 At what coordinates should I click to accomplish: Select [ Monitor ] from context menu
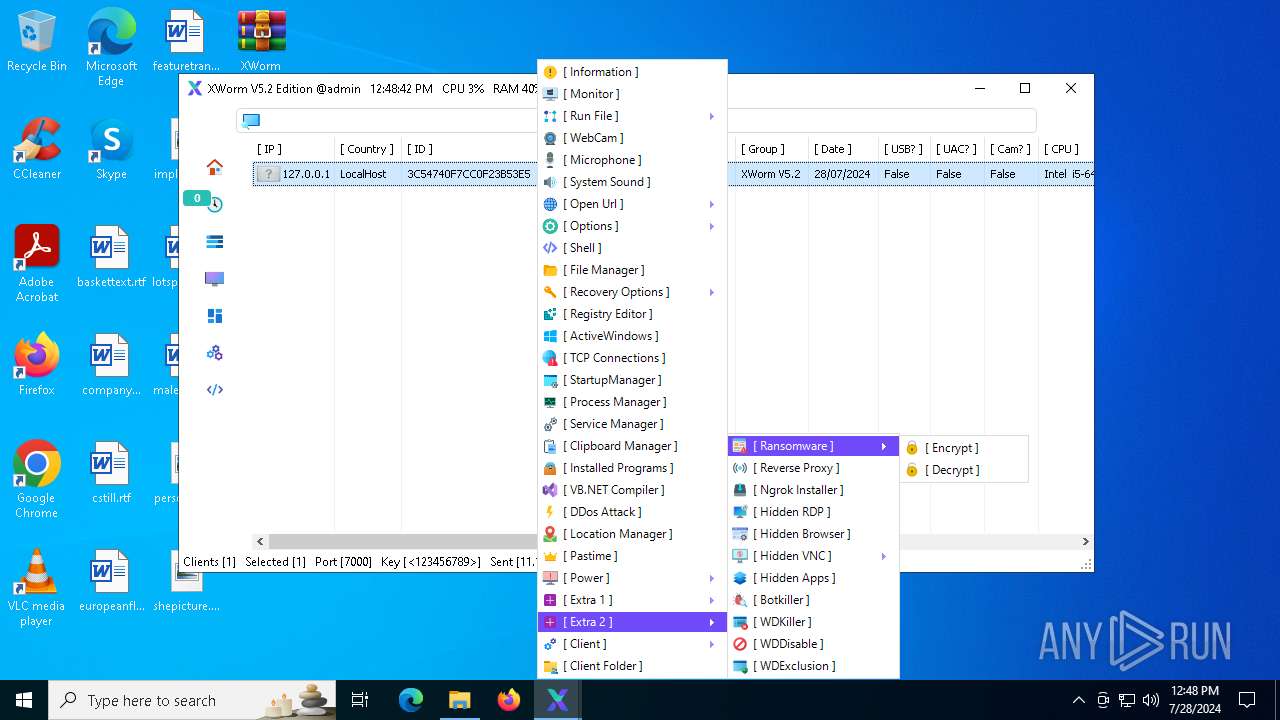point(632,94)
